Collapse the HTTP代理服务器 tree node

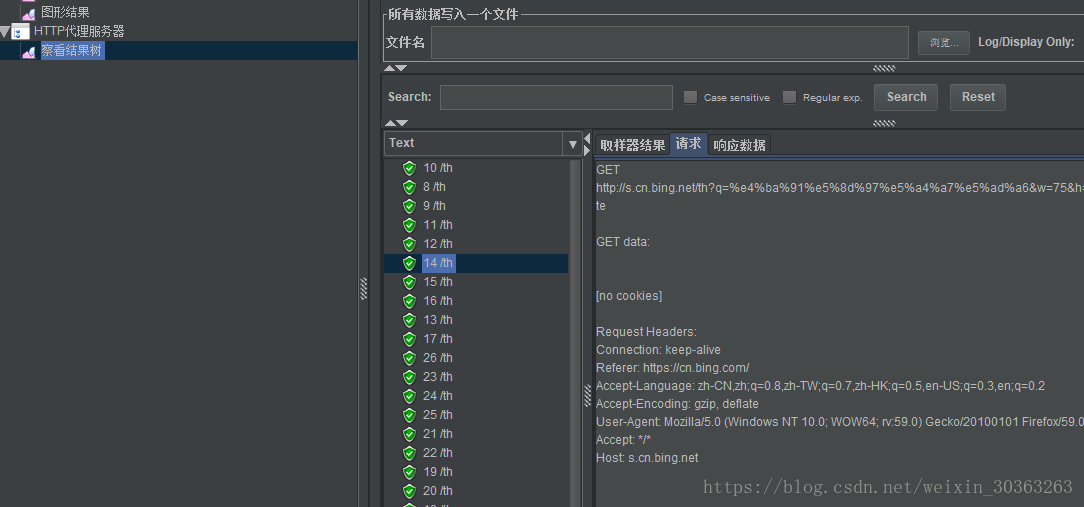pos(6,32)
